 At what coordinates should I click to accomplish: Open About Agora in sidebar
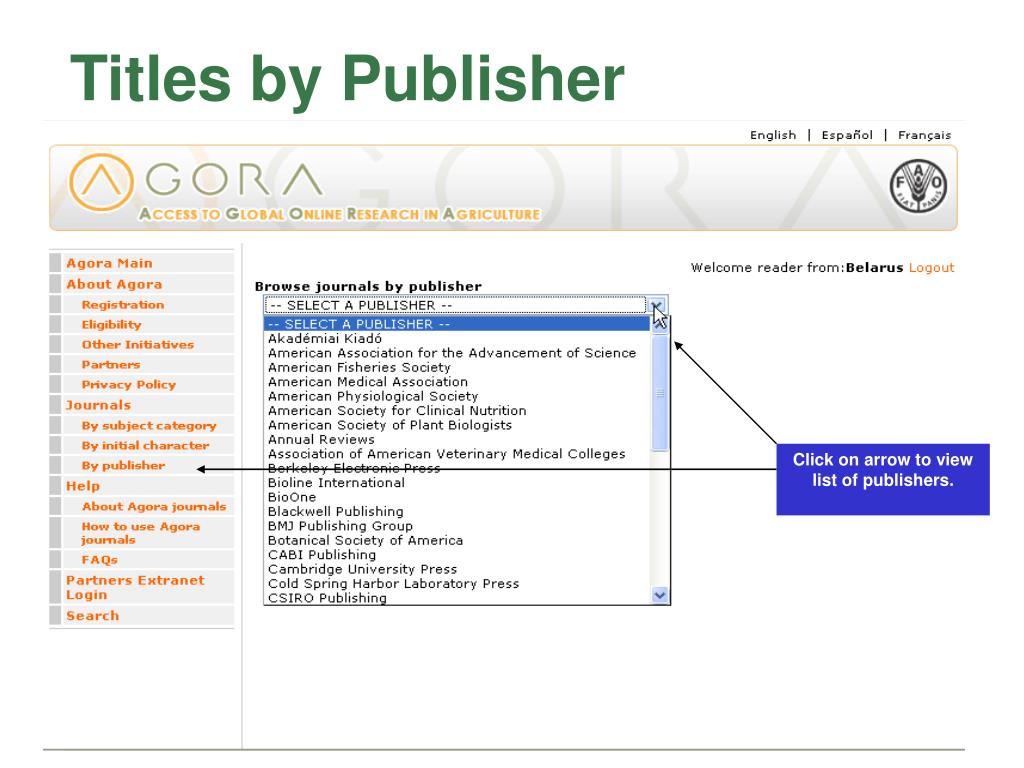(114, 284)
